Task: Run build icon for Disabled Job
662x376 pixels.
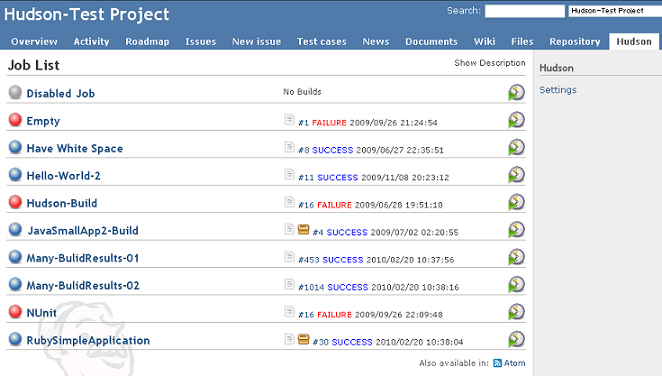Action: (516, 92)
